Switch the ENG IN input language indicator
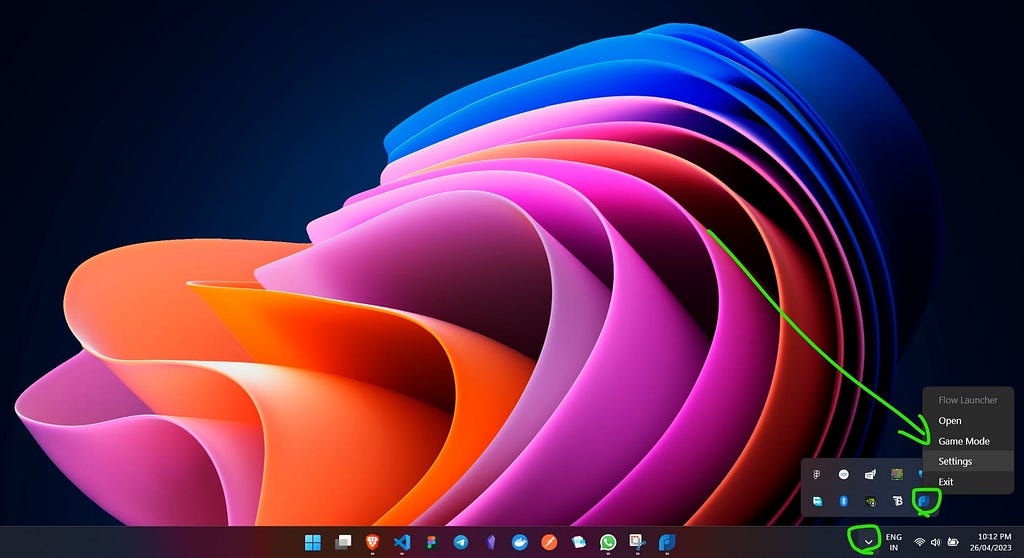Screen dimensions: 1024x558 (893, 542)
